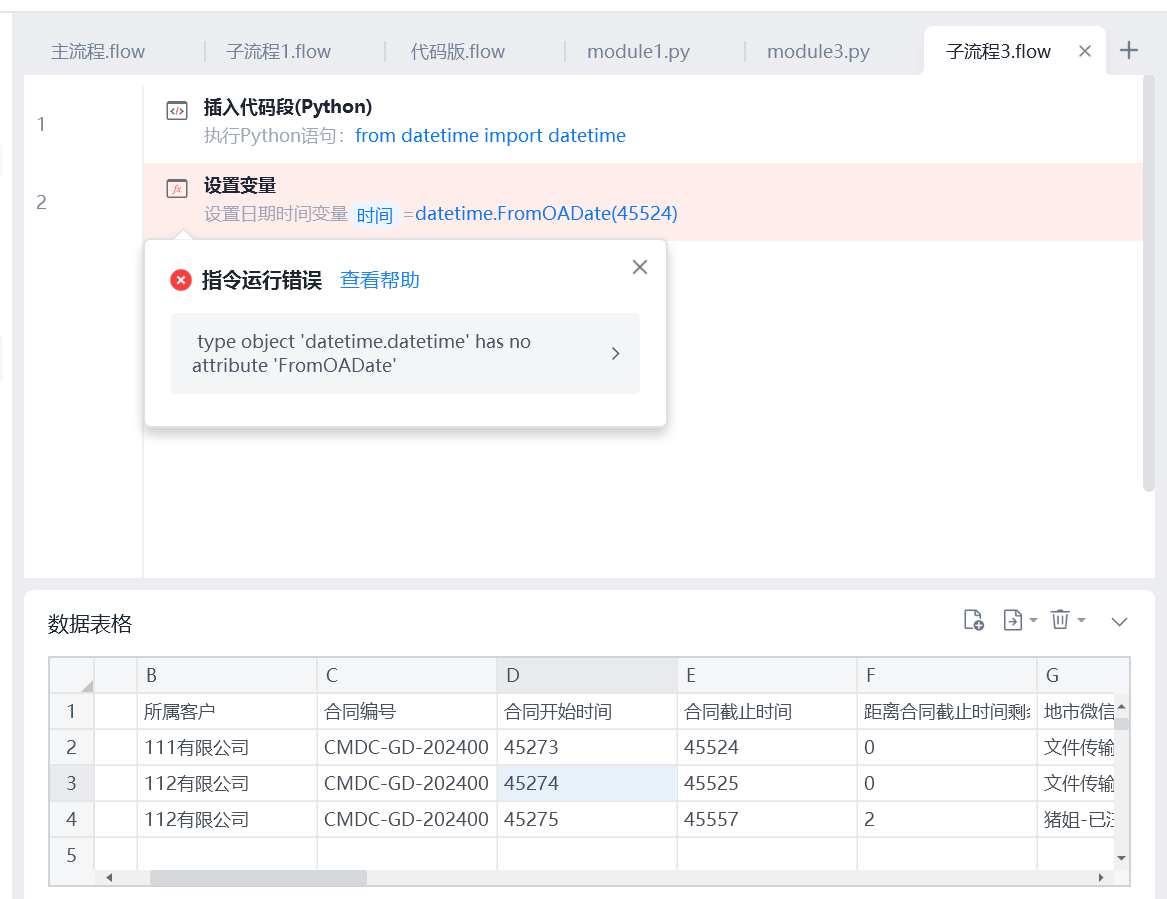Select column D header in data table
This screenshot has height=899, width=1167.
click(587, 675)
